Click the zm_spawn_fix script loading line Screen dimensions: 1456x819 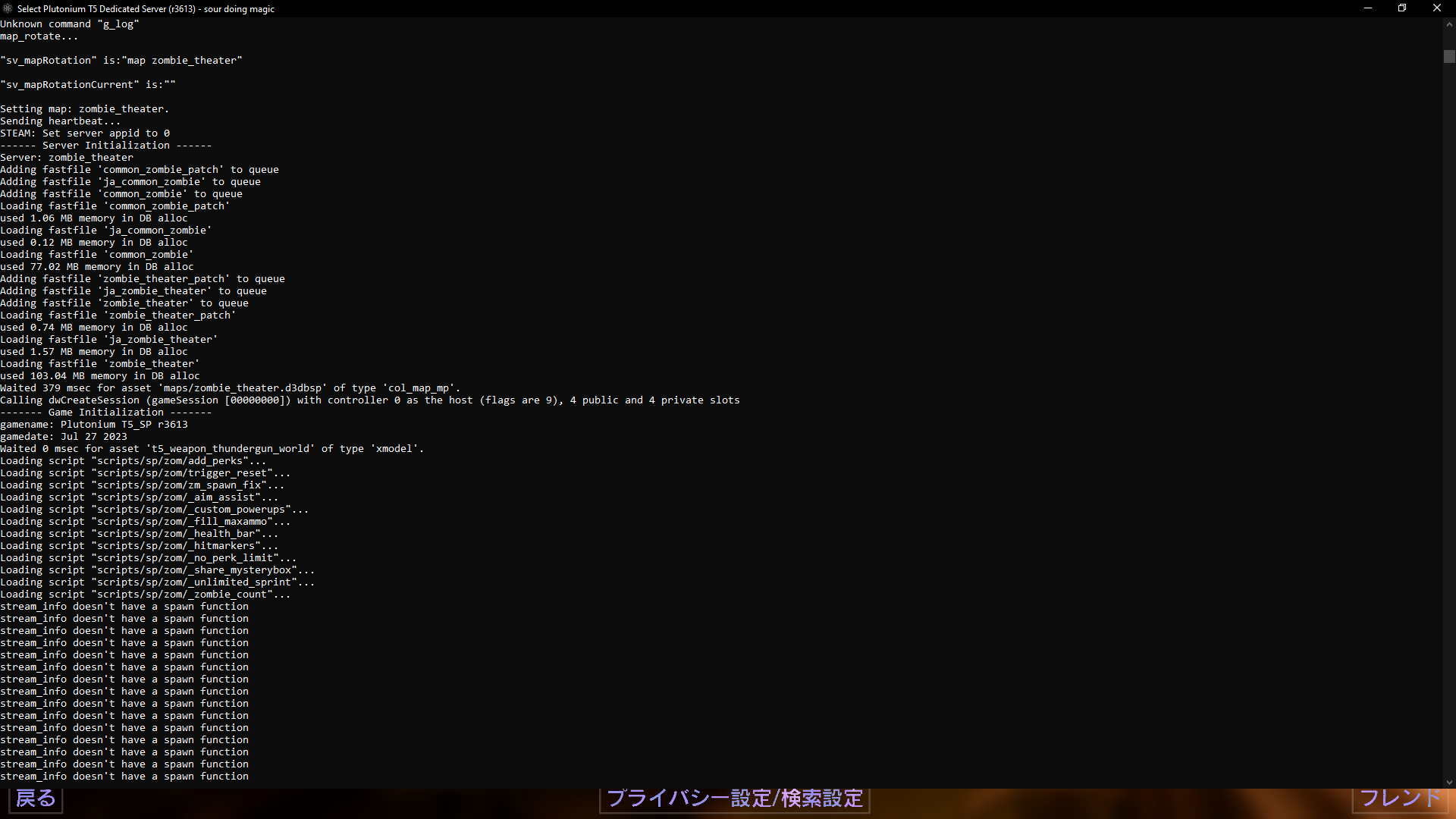pyautogui.click(x=143, y=485)
